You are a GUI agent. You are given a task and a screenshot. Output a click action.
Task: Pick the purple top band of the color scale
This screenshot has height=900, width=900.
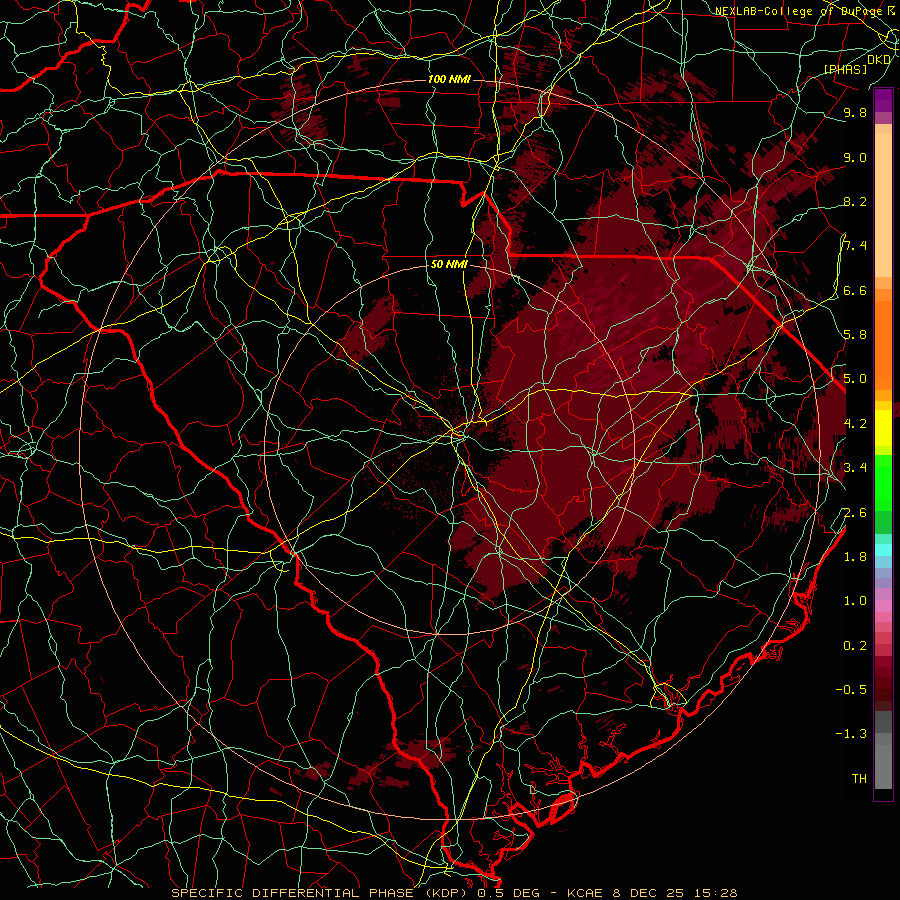click(x=883, y=100)
